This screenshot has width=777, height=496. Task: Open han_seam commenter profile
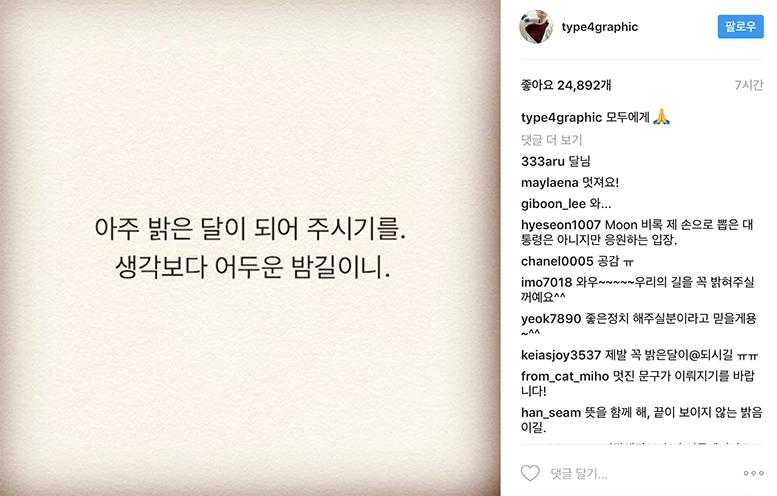point(551,412)
